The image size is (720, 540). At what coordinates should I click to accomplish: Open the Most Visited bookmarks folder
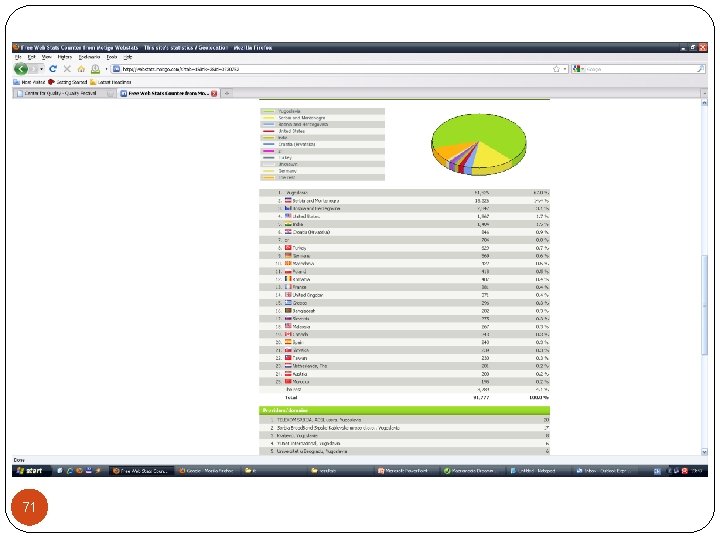(x=29, y=82)
